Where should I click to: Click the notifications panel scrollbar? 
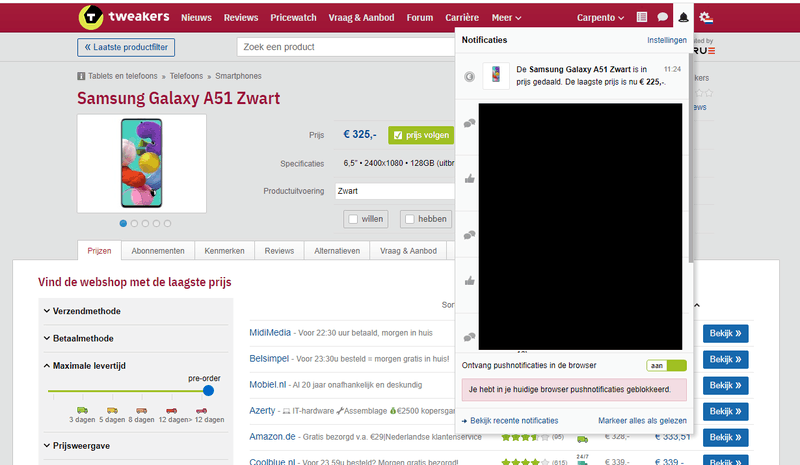pos(691,158)
